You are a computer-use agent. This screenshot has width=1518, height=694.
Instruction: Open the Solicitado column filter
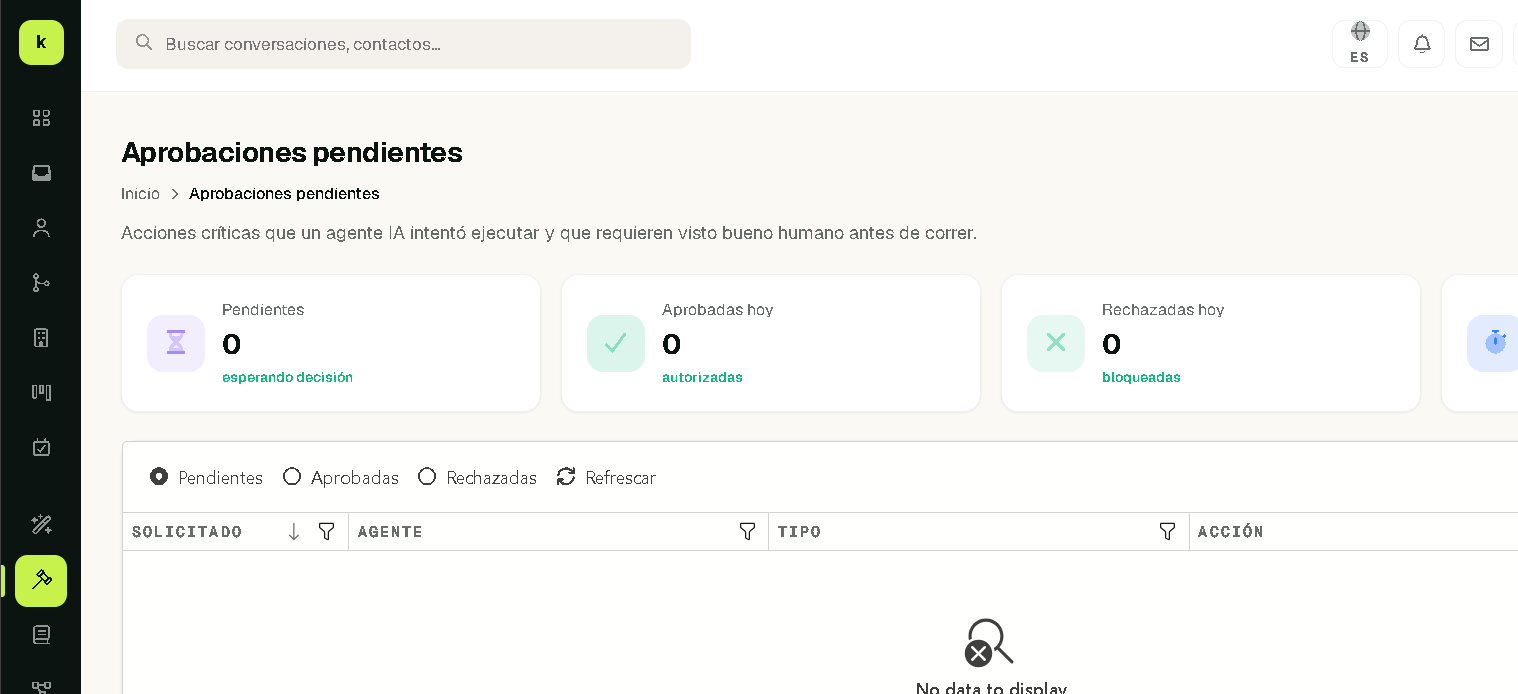pos(326,531)
